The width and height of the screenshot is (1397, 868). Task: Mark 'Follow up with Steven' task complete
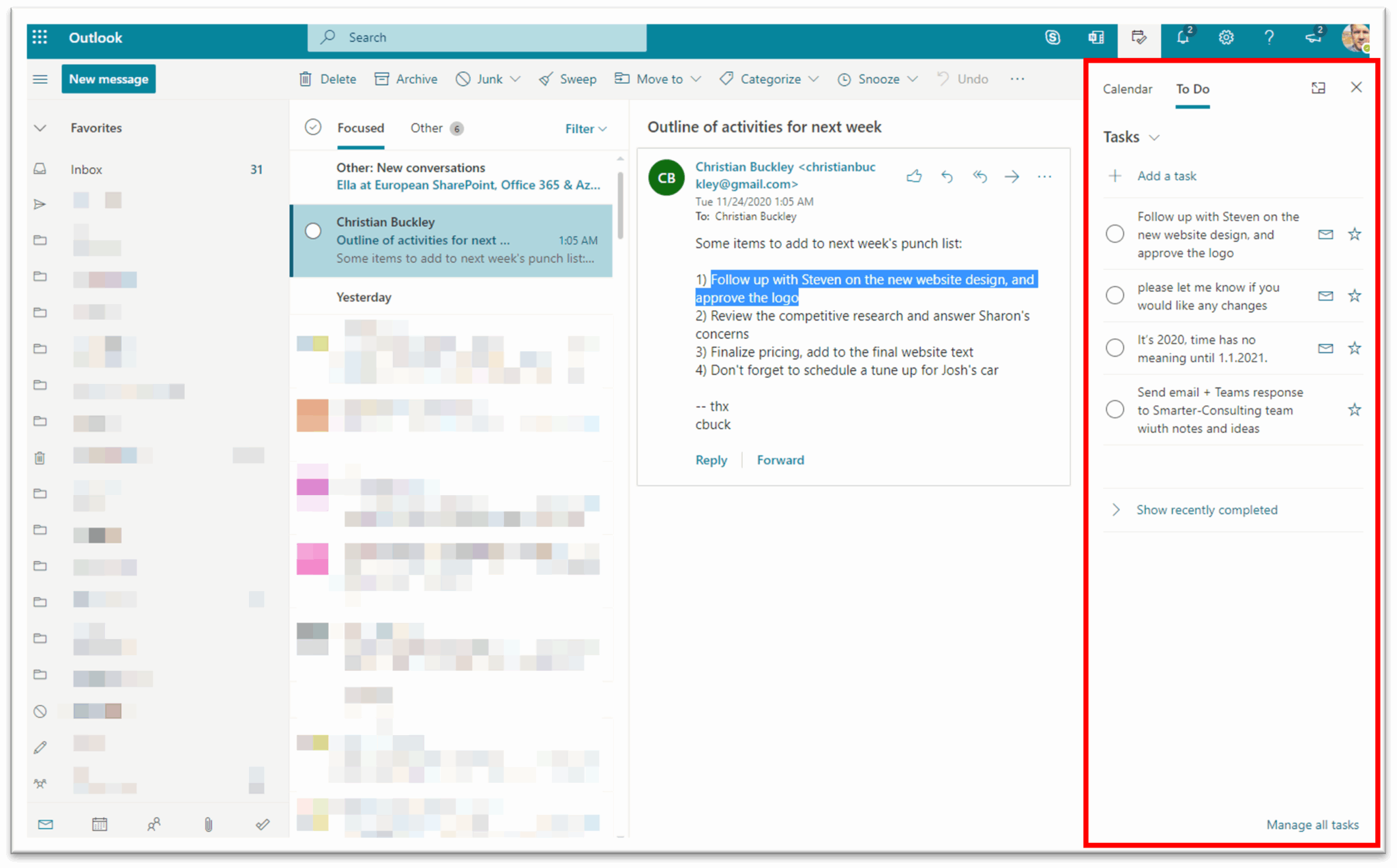(x=1115, y=233)
